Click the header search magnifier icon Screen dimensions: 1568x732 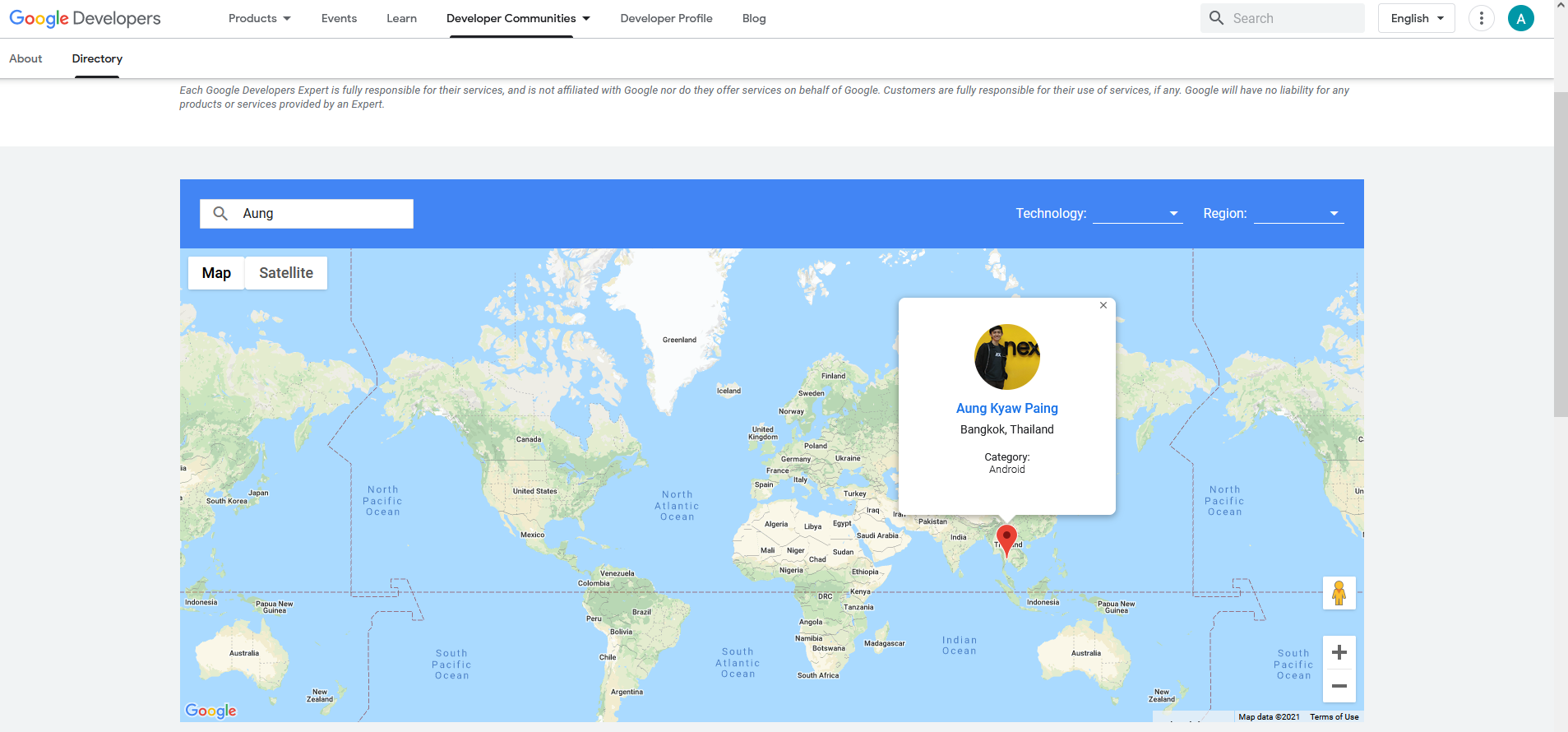coord(1216,18)
